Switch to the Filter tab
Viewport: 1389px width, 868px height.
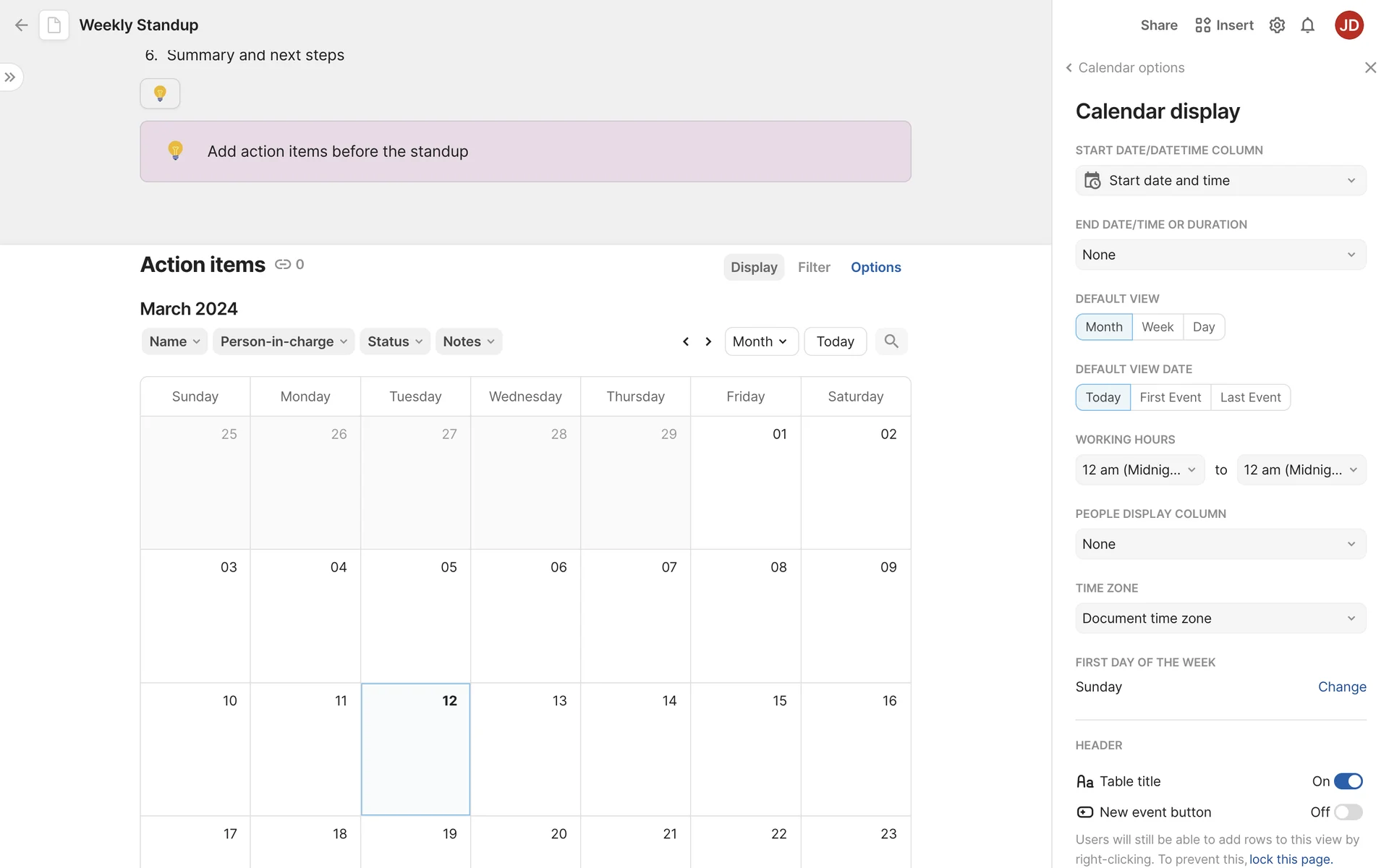(x=814, y=267)
